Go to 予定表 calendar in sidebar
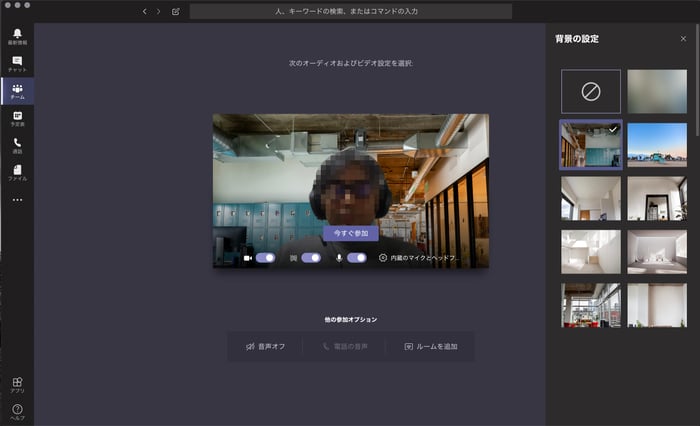Screen dimensions: 700x426 (x=17, y=118)
